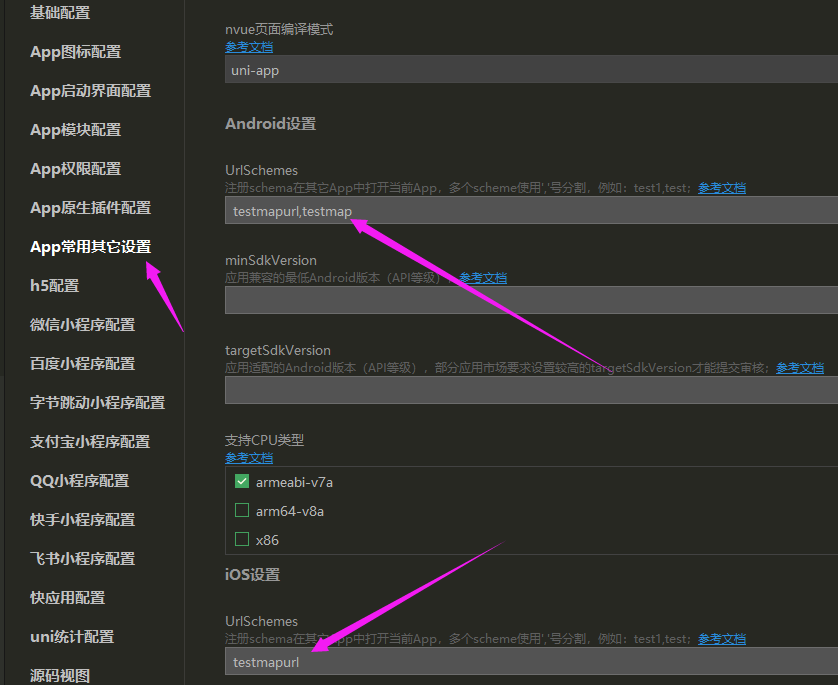Viewport: 838px width, 685px height.
Task: Enable the arm64-v8a CPU checkbox
Action: pyautogui.click(x=241, y=510)
